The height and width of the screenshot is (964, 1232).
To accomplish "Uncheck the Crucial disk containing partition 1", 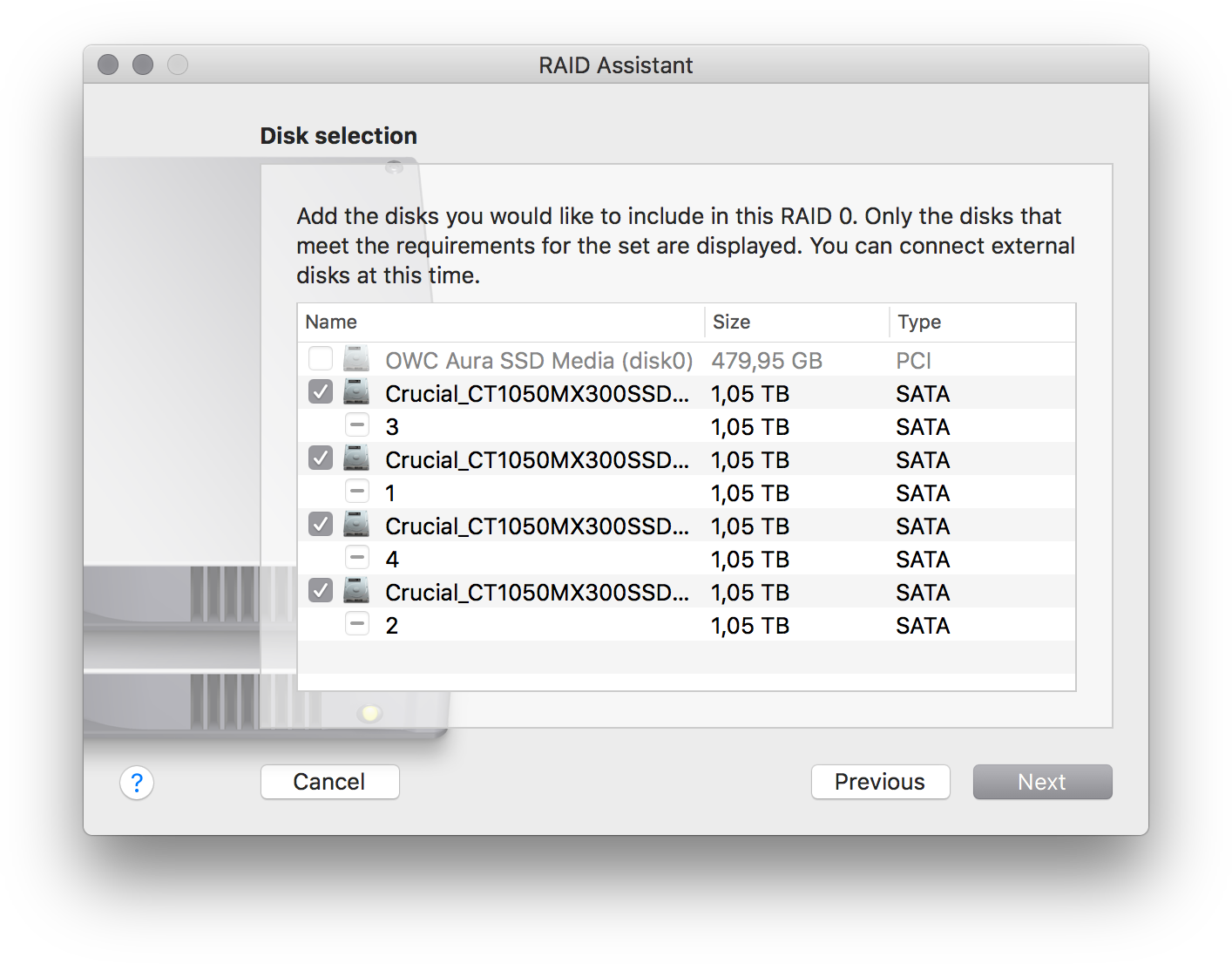I will coord(321,458).
